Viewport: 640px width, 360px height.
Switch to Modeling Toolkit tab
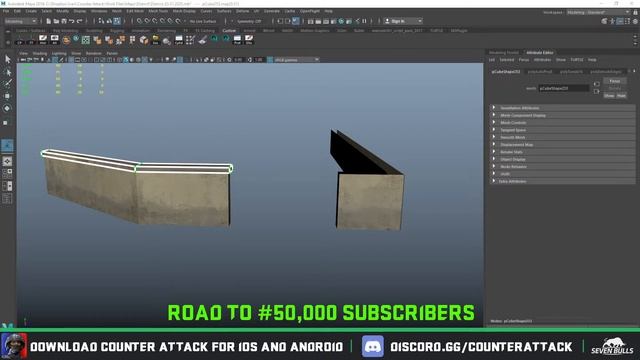point(504,53)
